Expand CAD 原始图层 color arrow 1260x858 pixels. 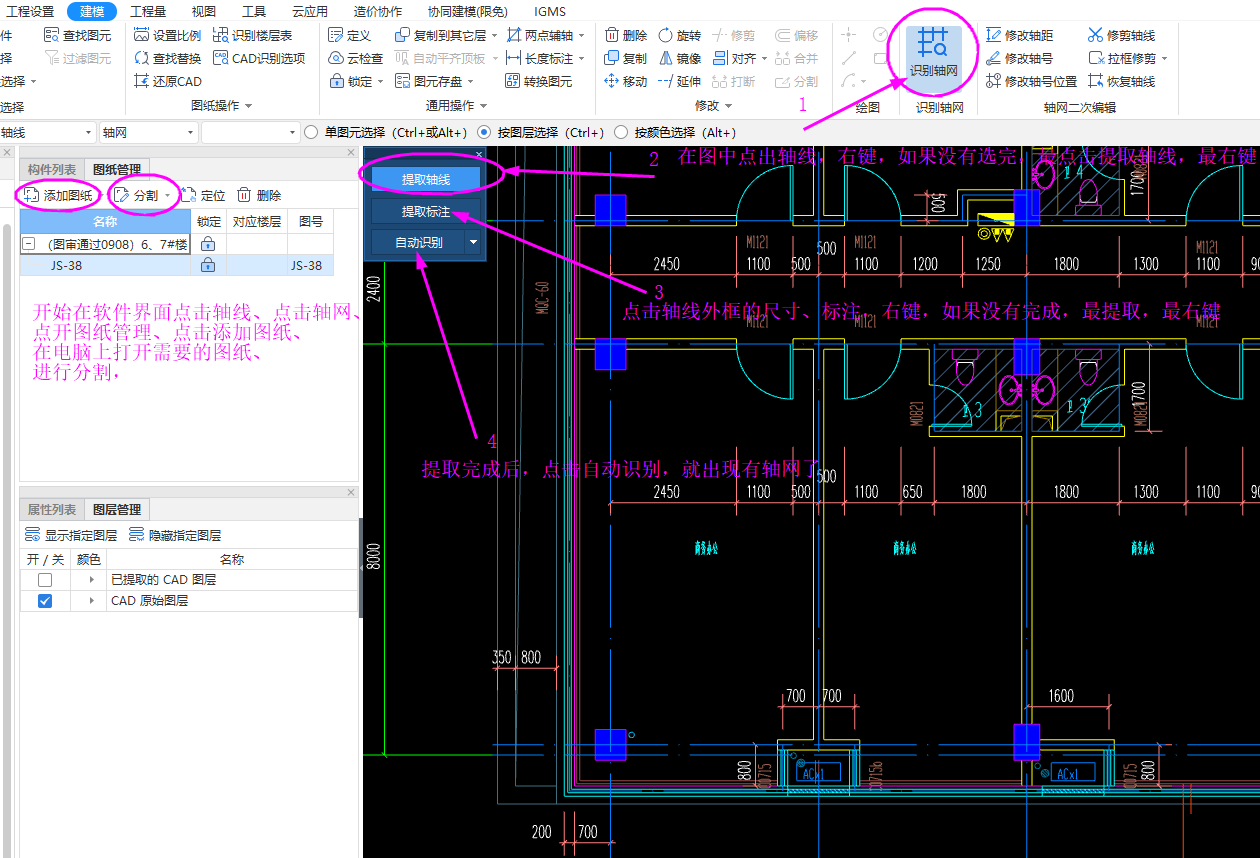pyautogui.click(x=91, y=601)
